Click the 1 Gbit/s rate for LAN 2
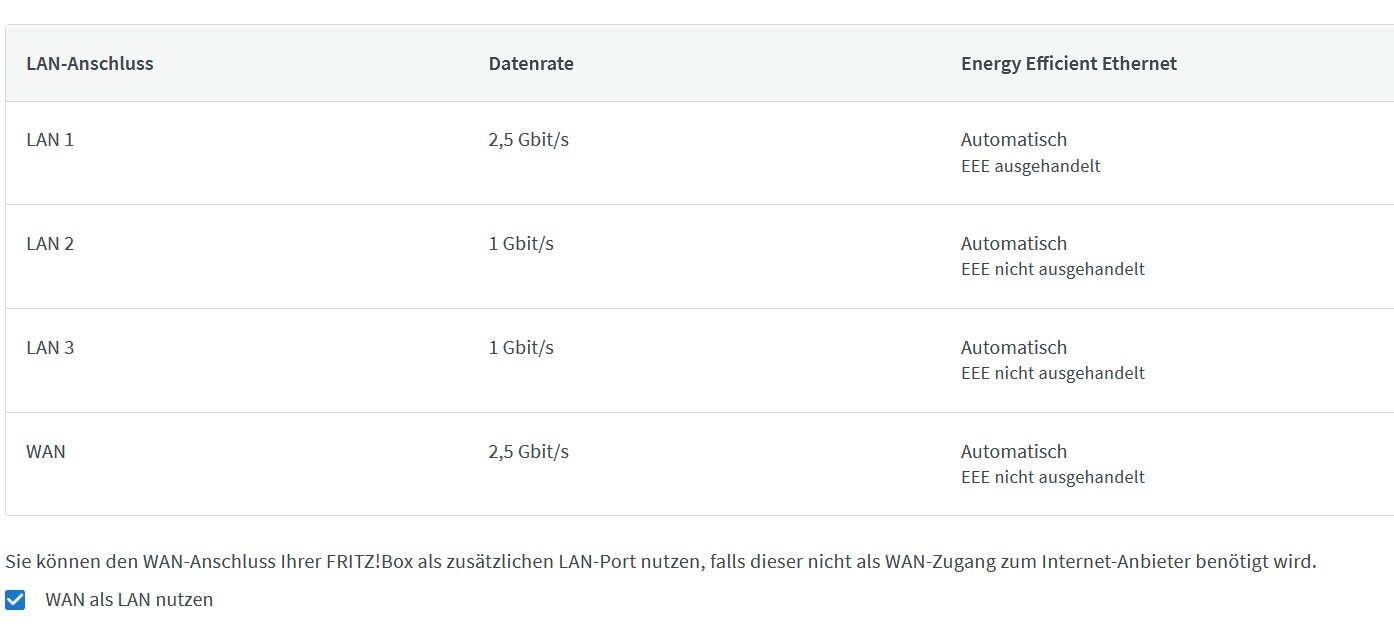This screenshot has height=641, width=1394. tap(521, 244)
